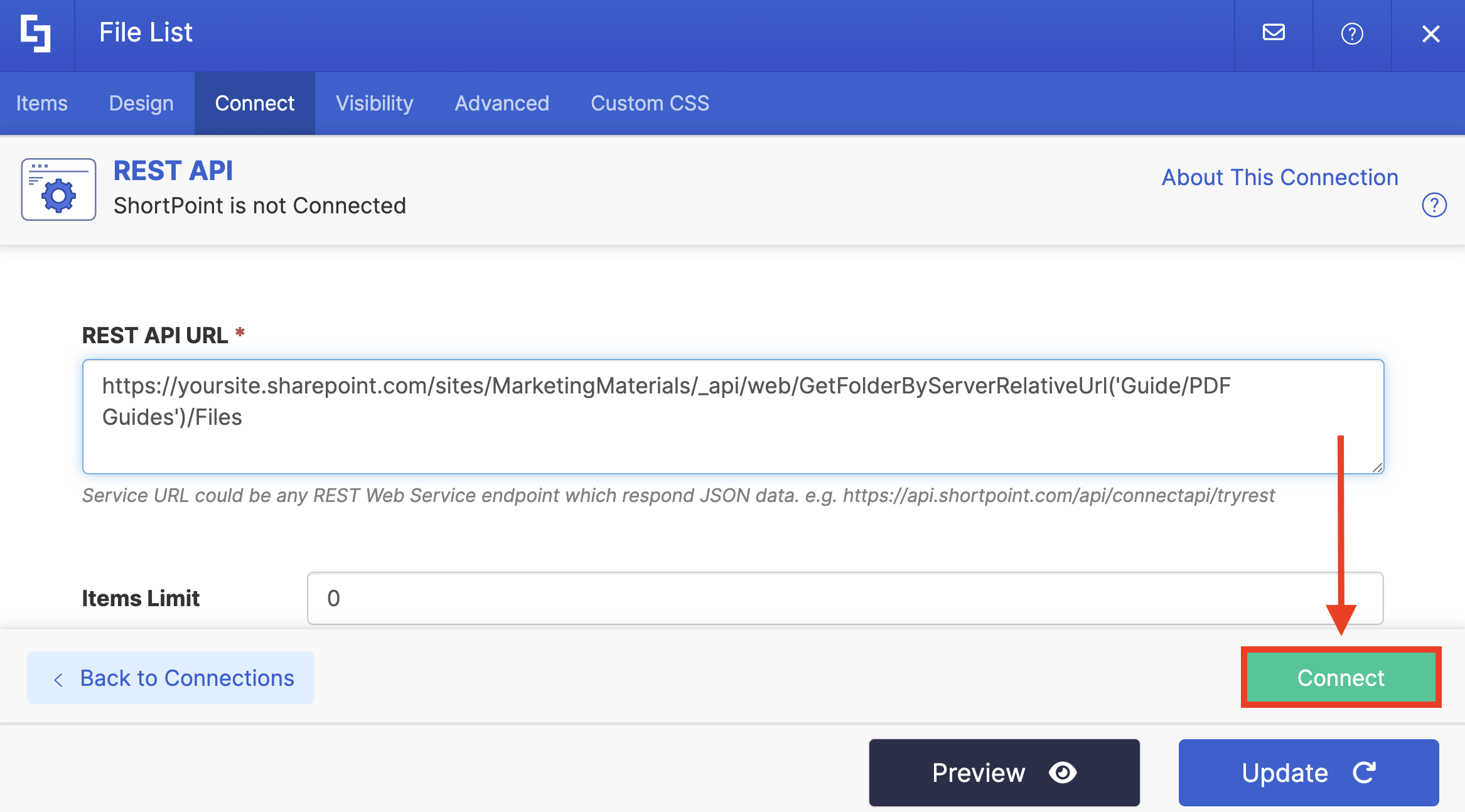Open the Custom CSS tab

click(650, 103)
